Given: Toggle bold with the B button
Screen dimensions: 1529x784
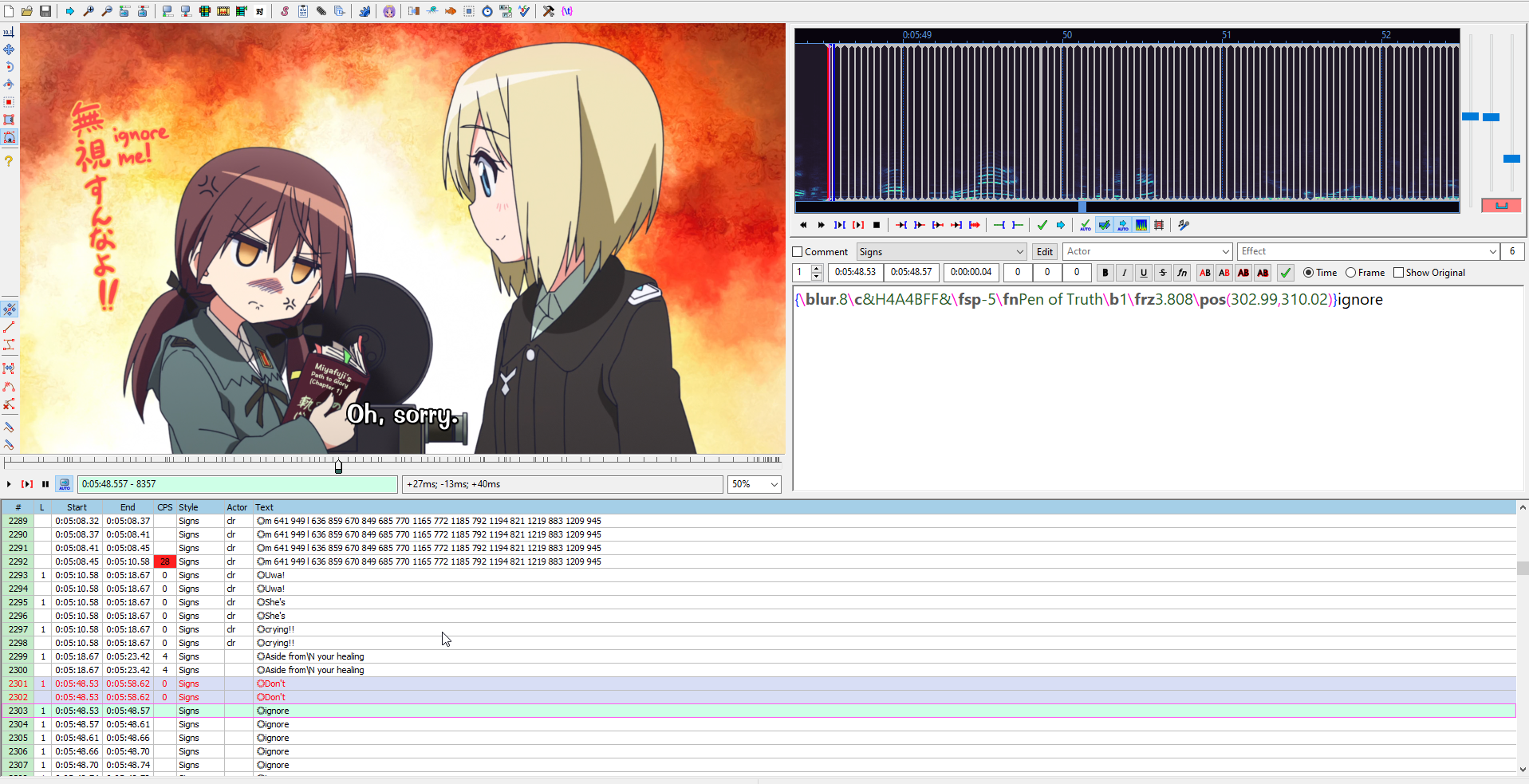Looking at the screenshot, I should click(x=1105, y=273).
